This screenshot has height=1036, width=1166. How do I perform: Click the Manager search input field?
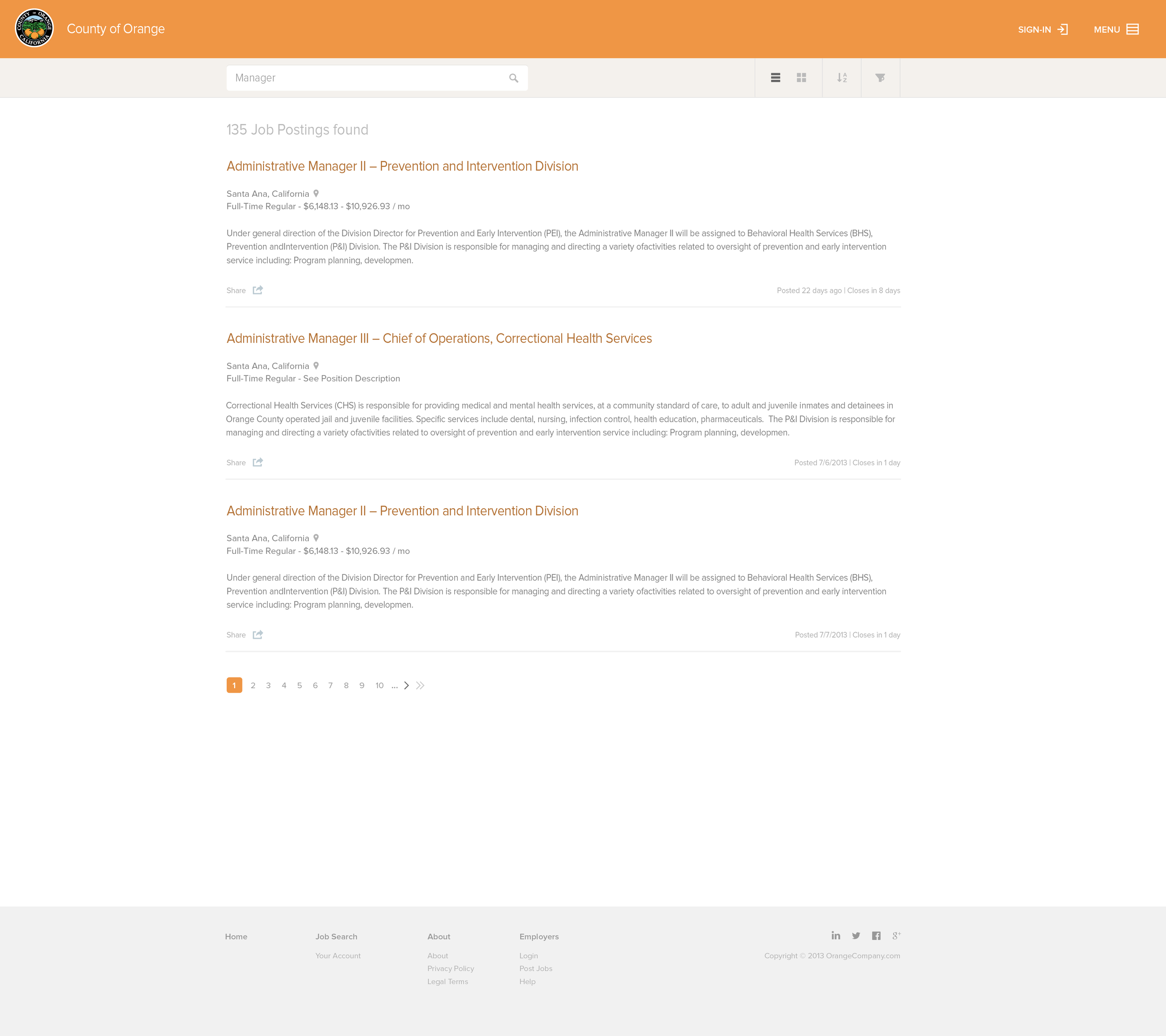377,78
